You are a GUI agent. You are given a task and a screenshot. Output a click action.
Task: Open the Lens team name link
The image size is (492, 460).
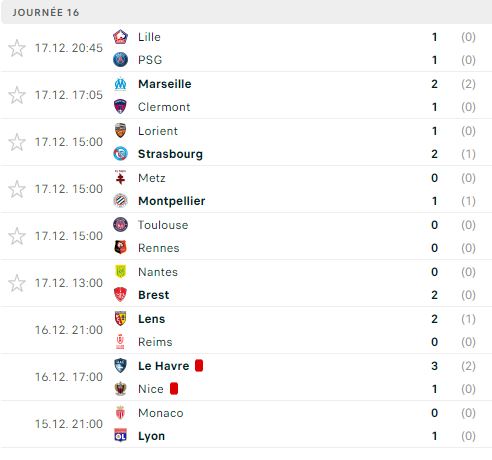click(152, 319)
